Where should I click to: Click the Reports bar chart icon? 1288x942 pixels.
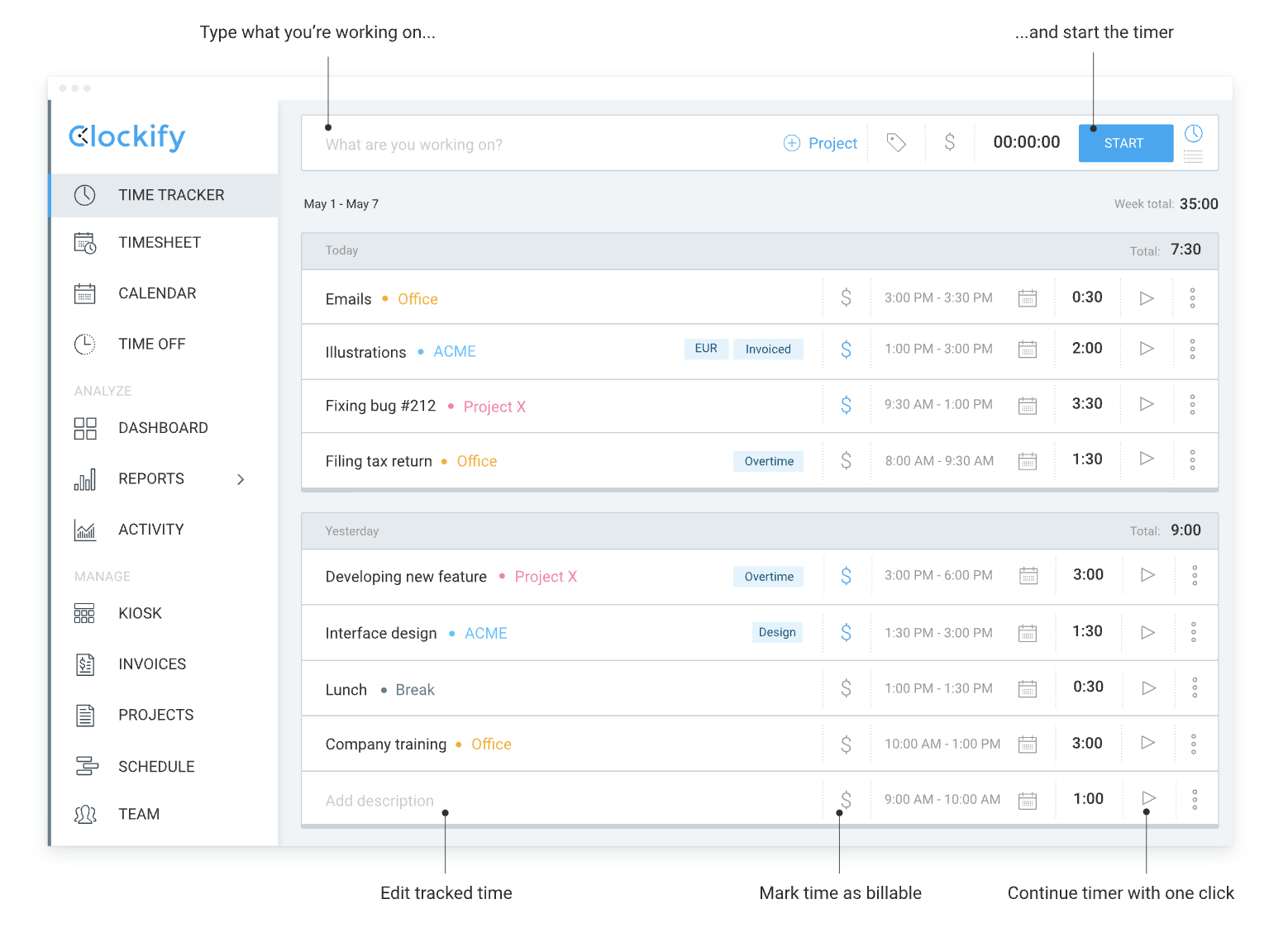[x=85, y=480]
